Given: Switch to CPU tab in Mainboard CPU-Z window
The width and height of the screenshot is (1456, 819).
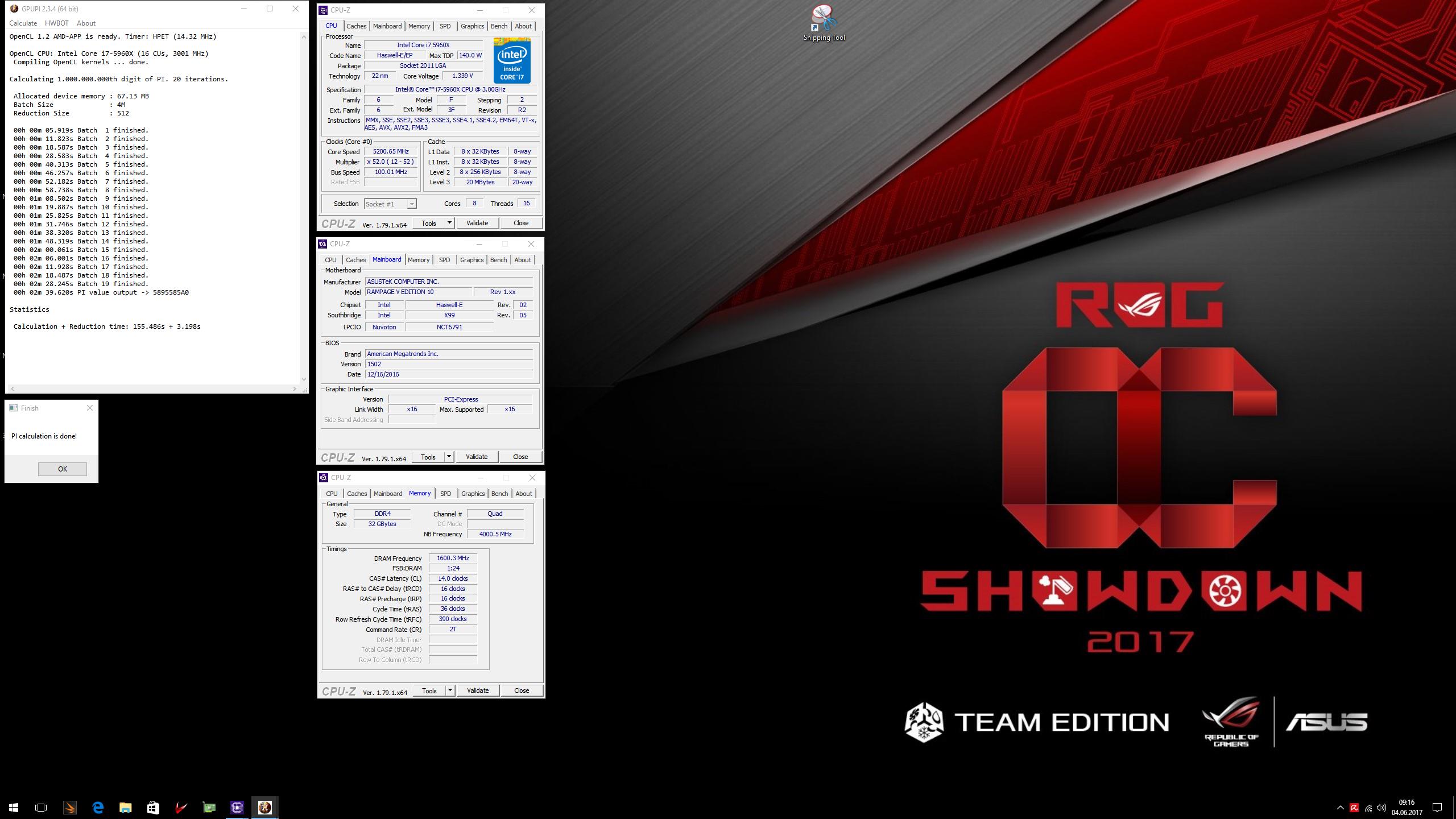Looking at the screenshot, I should 330,260.
